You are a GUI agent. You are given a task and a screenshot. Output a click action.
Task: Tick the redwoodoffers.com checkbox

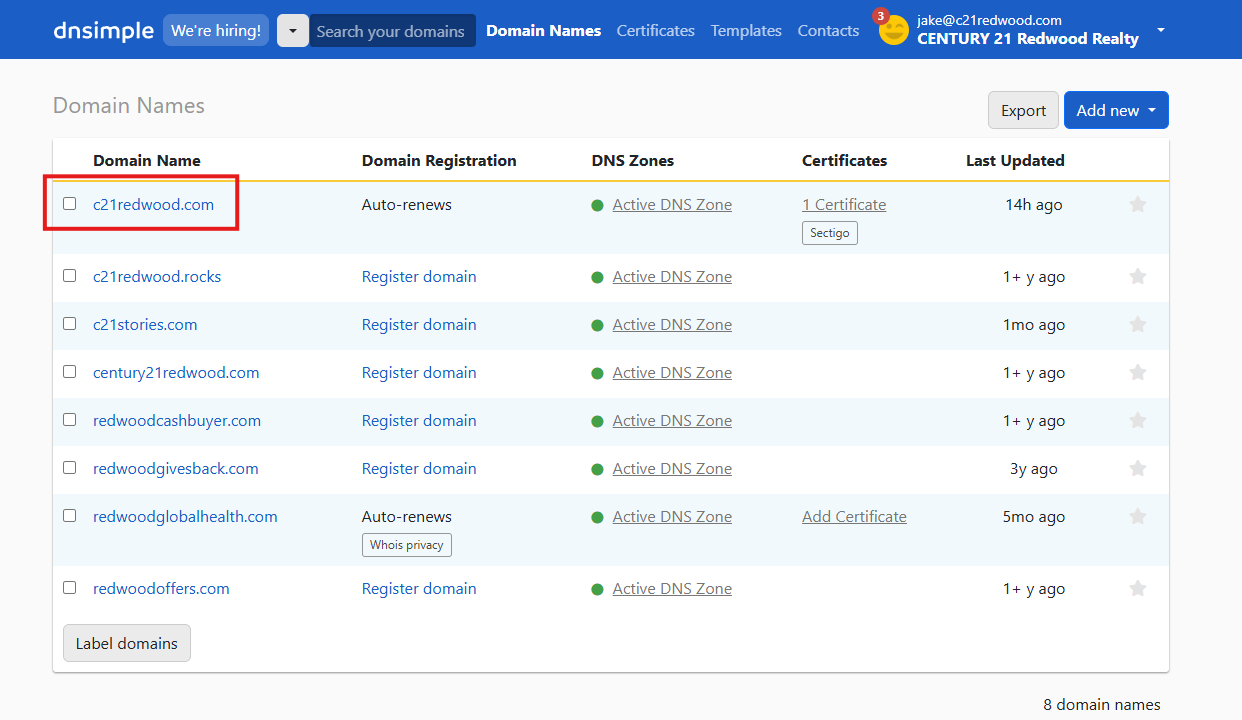click(x=70, y=588)
